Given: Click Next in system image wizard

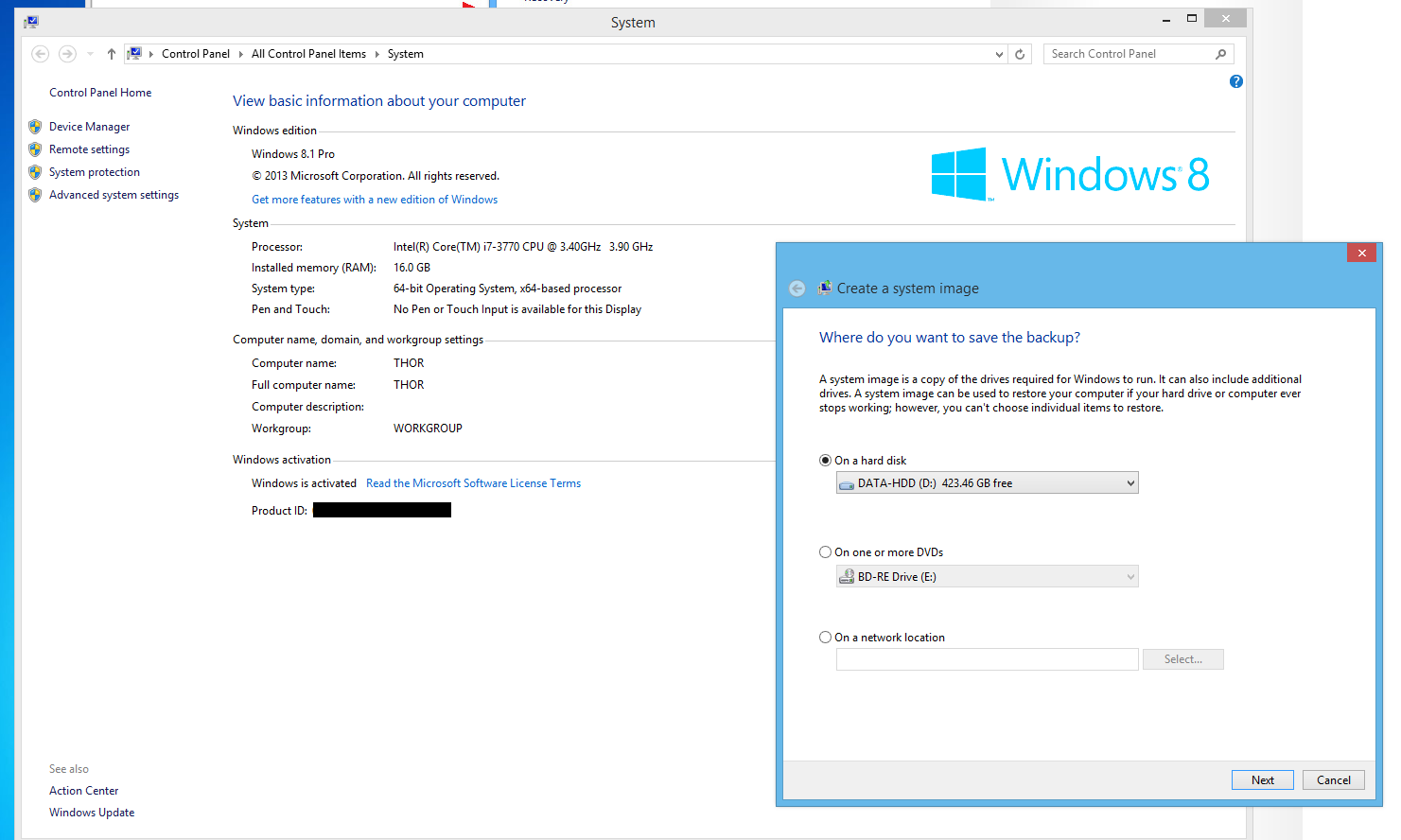Looking at the screenshot, I should 1262,780.
